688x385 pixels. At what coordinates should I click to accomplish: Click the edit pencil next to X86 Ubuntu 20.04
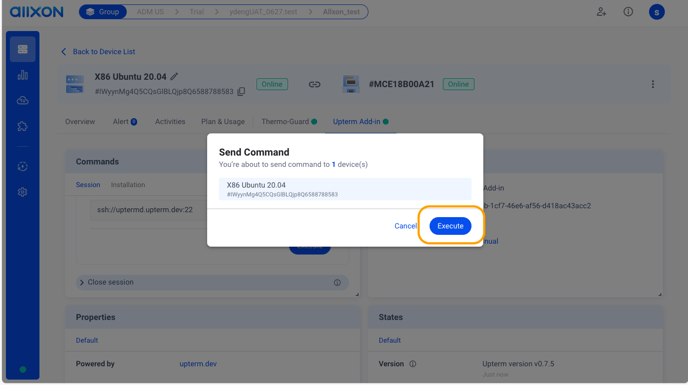click(x=174, y=76)
